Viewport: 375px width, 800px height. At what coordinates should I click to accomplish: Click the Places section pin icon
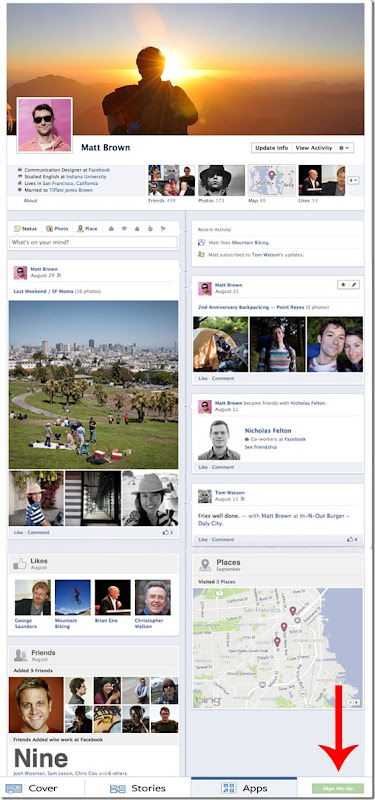click(x=205, y=565)
